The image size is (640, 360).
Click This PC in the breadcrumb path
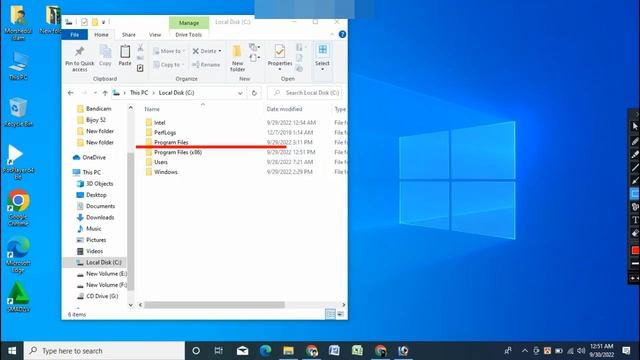tap(139, 93)
